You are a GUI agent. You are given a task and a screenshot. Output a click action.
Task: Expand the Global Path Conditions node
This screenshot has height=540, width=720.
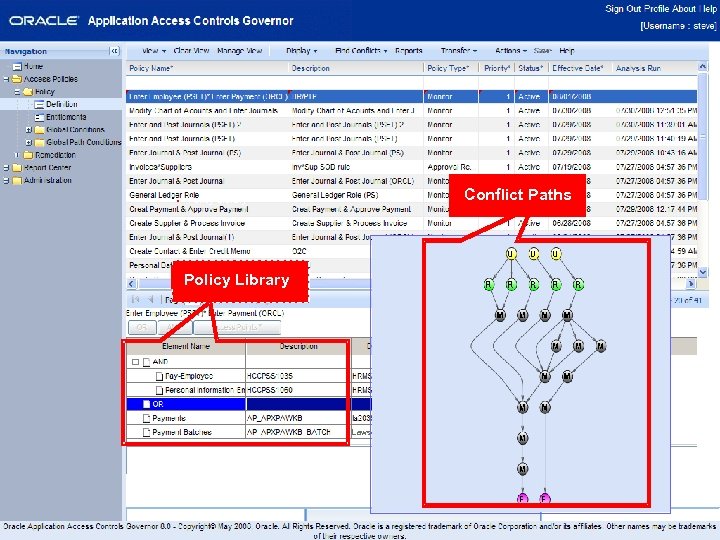pyautogui.click(x=28, y=142)
